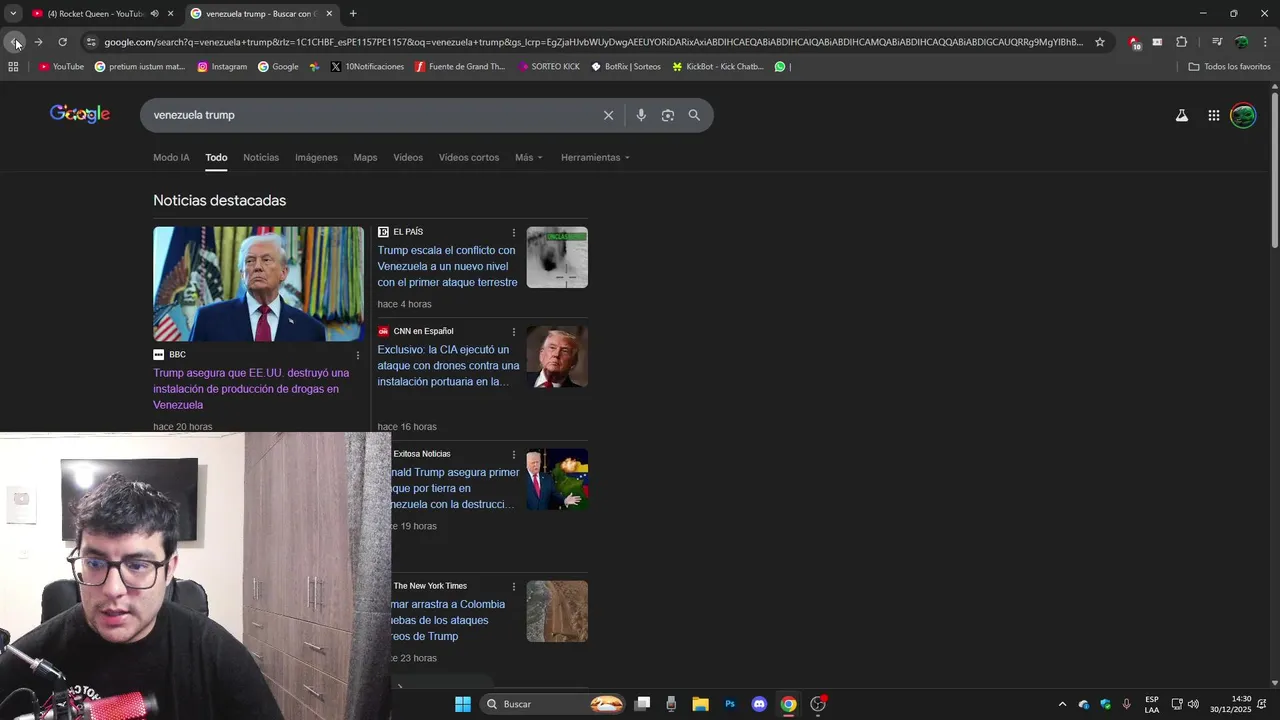Open the pretium iustum mat... bookmark
1280x720 pixels.
(140, 67)
